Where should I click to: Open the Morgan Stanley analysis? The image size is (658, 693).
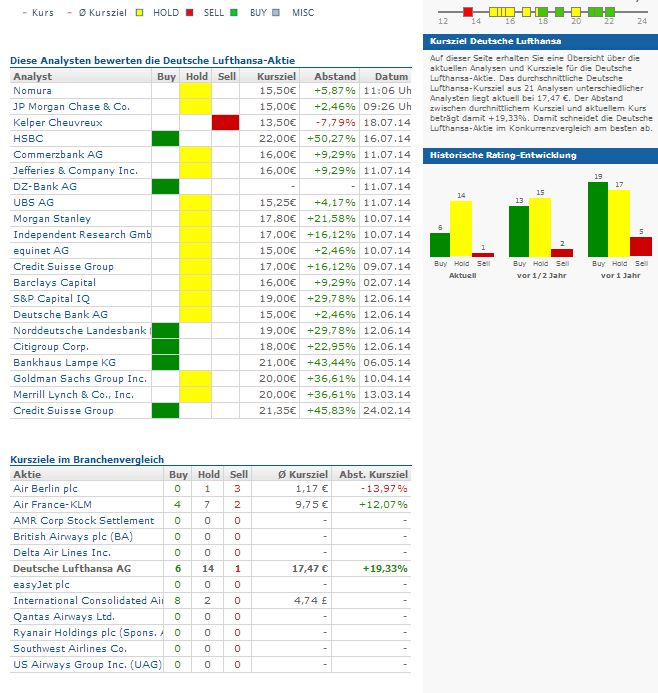[x=52, y=218]
